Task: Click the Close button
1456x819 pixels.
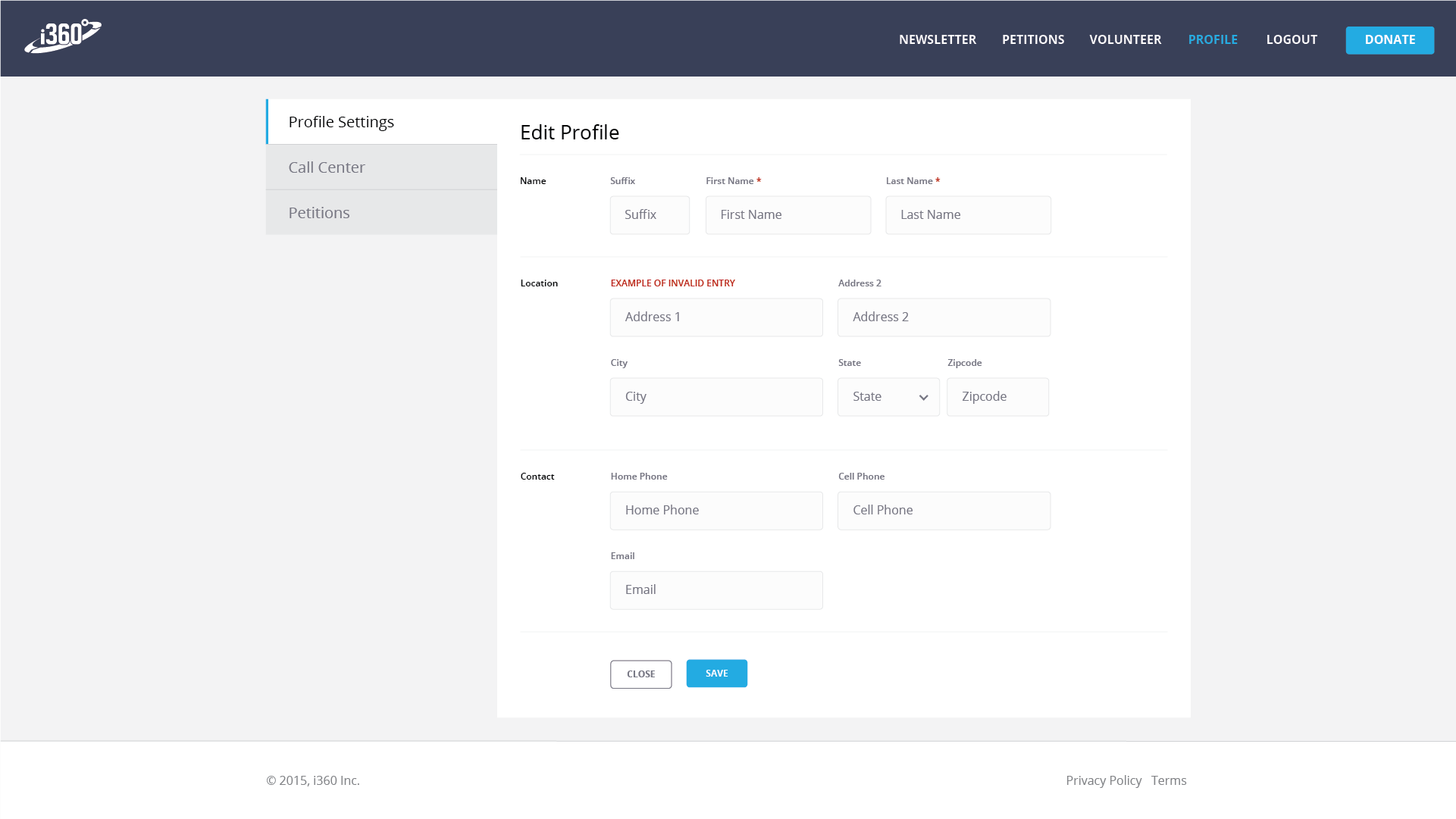Action: pos(640,674)
